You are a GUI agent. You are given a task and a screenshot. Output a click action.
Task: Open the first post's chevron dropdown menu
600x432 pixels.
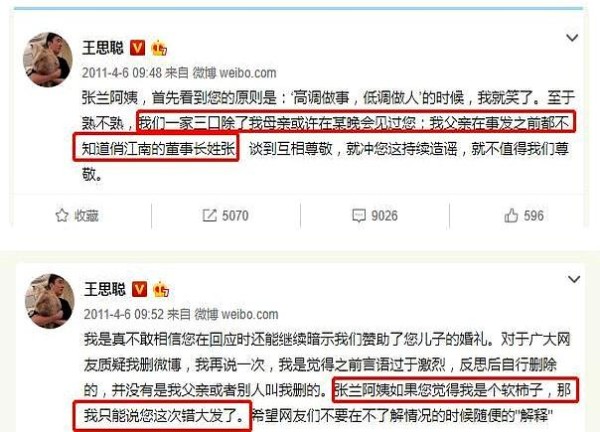pos(572,37)
